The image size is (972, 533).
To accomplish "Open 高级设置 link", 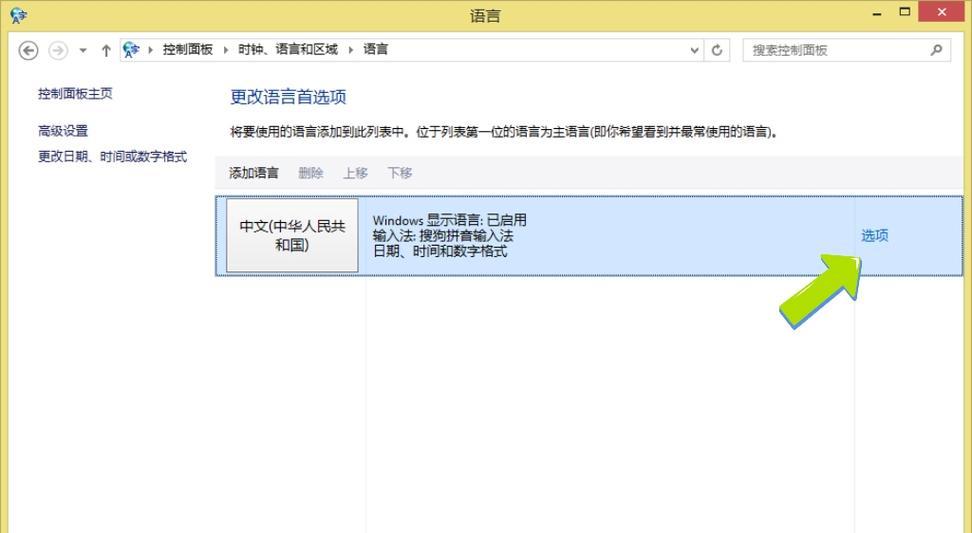I will pyautogui.click(x=63, y=131).
